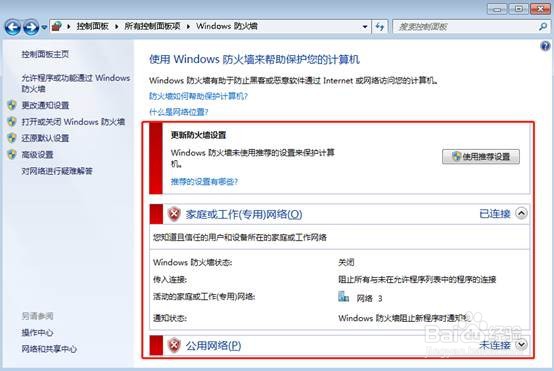The image size is (554, 371).
Task: Click the 关闭 firewall state value
Action: tap(346, 262)
